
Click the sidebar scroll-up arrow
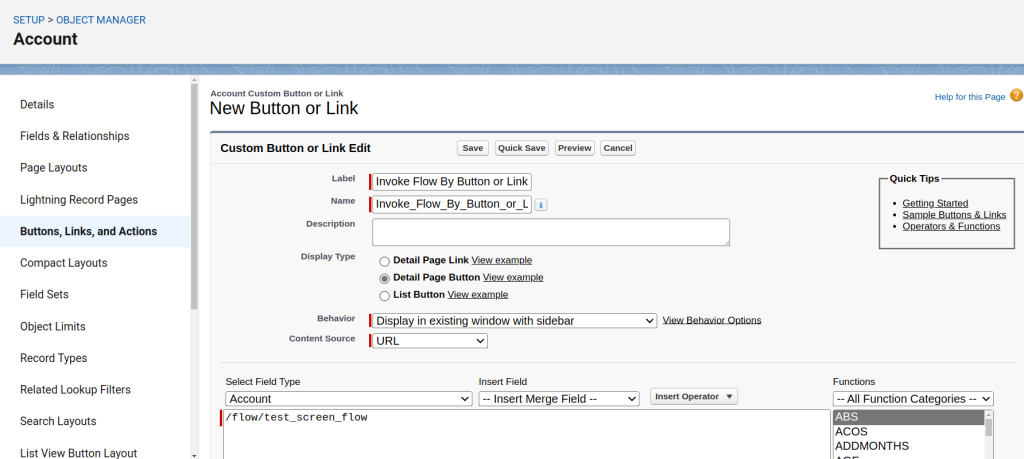(x=194, y=80)
